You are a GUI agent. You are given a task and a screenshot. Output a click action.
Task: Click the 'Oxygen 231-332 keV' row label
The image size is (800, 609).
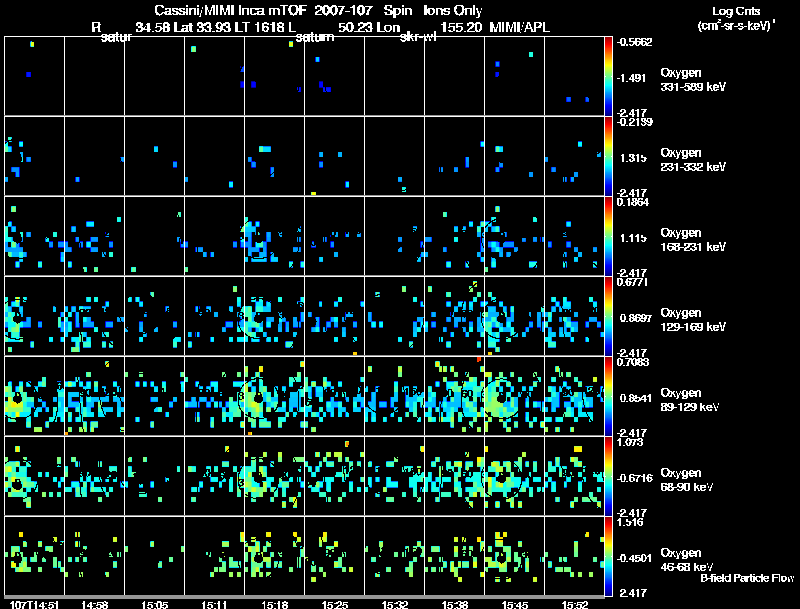pyautogui.click(x=693, y=160)
